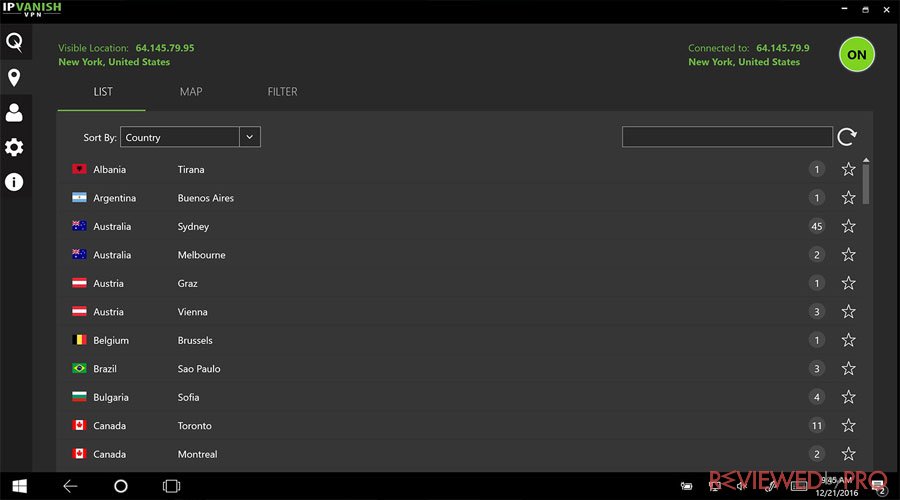Click the Connected to IP 64.145.79.9
The image size is (900, 500).
click(x=783, y=48)
